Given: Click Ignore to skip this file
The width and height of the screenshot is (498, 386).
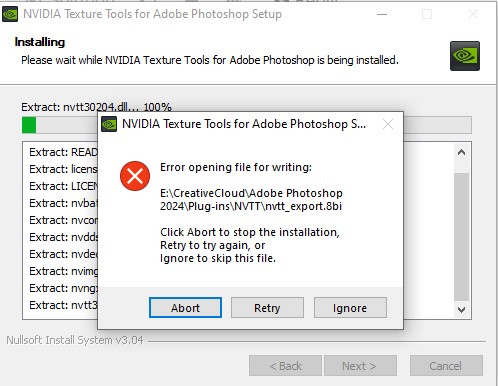Looking at the screenshot, I should click(x=350, y=307).
